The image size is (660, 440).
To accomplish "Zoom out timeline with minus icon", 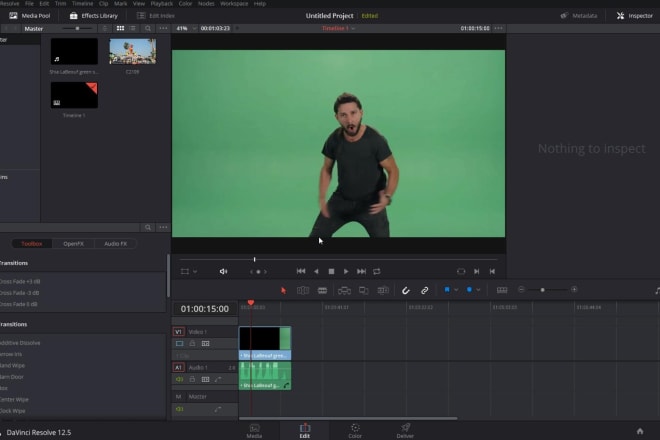I will (521, 289).
